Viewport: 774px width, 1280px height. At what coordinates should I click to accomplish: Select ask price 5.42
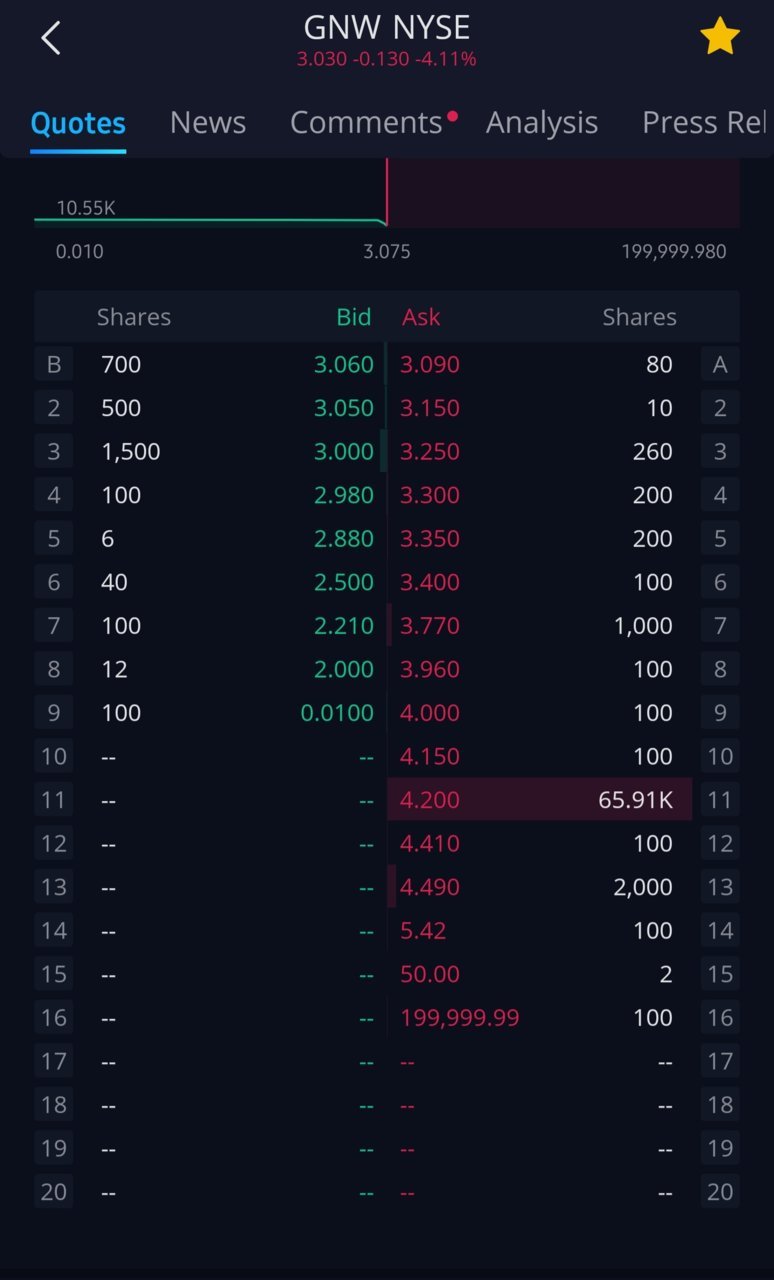[x=423, y=930]
